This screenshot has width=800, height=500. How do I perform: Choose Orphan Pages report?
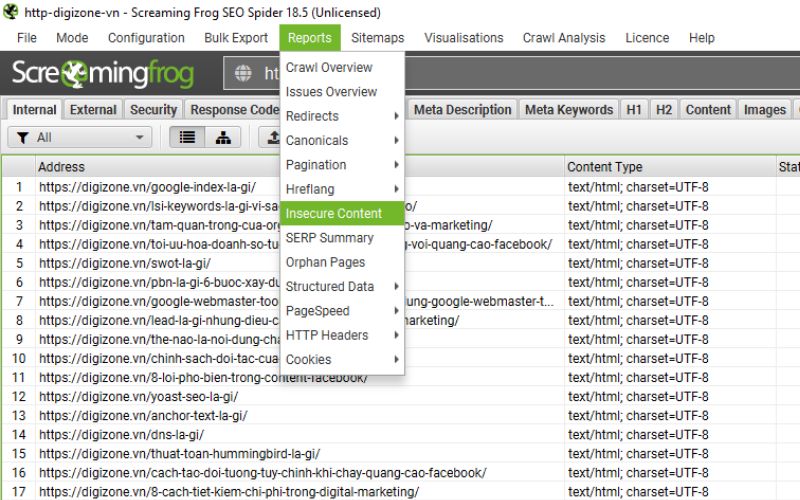click(x=342, y=262)
